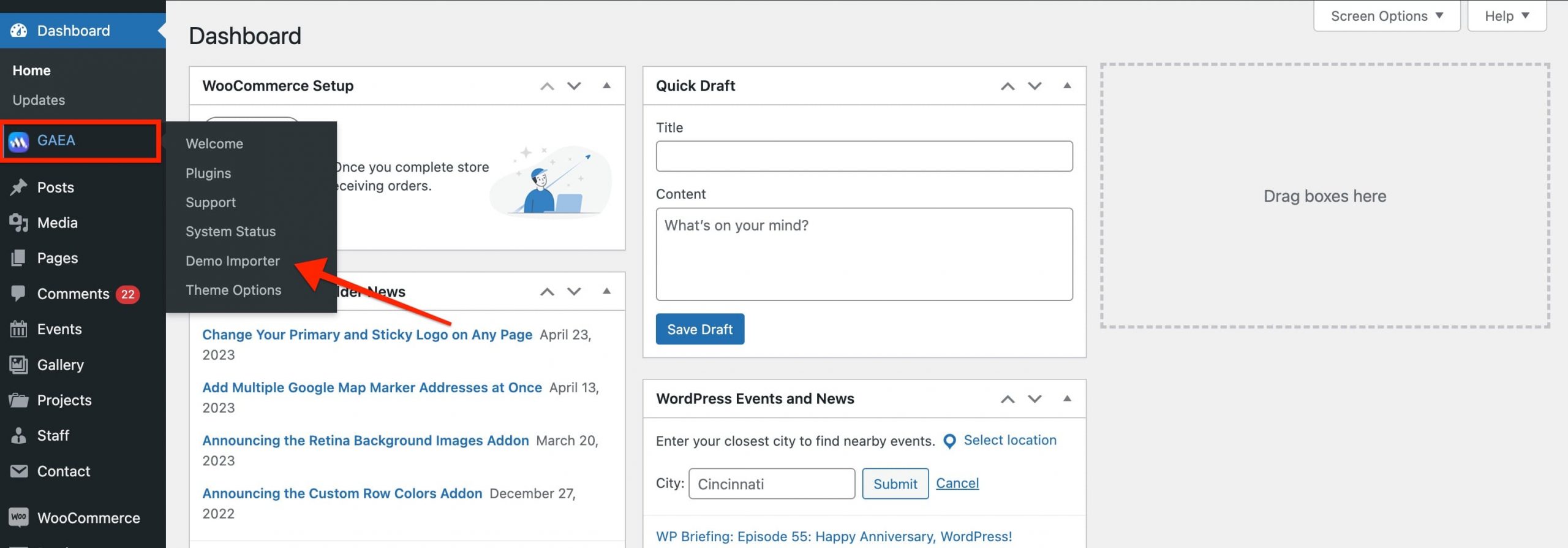Open Add Multiple Google Map Marker link
1568x548 pixels.
[x=372, y=387]
